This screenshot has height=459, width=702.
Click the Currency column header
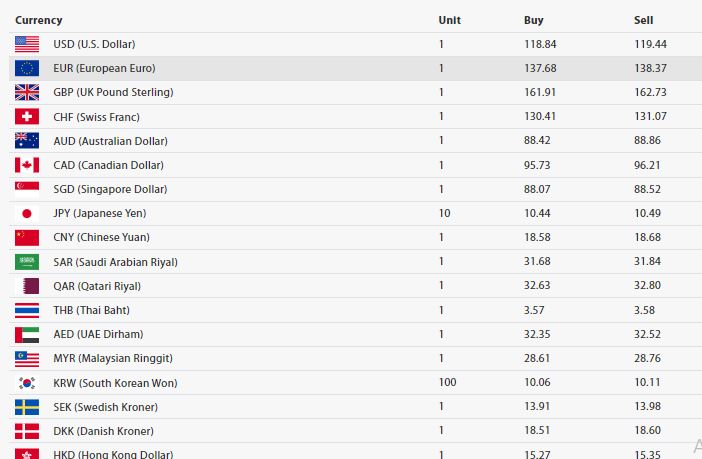(39, 20)
